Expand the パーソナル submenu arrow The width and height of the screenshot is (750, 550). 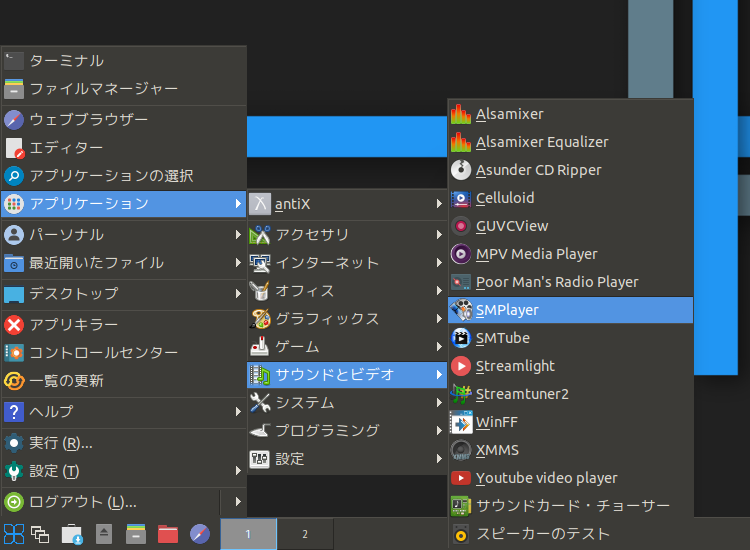click(x=238, y=234)
